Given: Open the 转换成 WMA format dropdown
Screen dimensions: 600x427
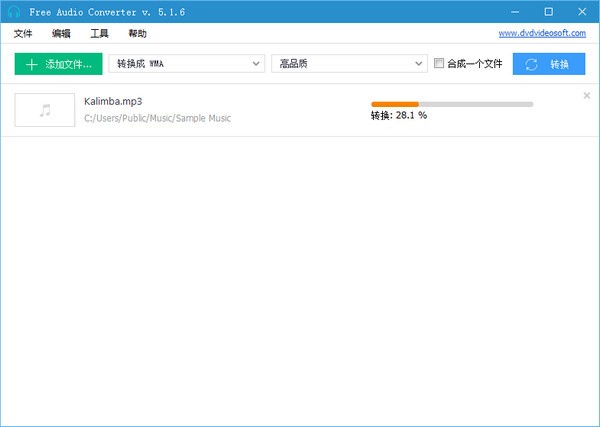Looking at the screenshot, I should [x=185, y=64].
